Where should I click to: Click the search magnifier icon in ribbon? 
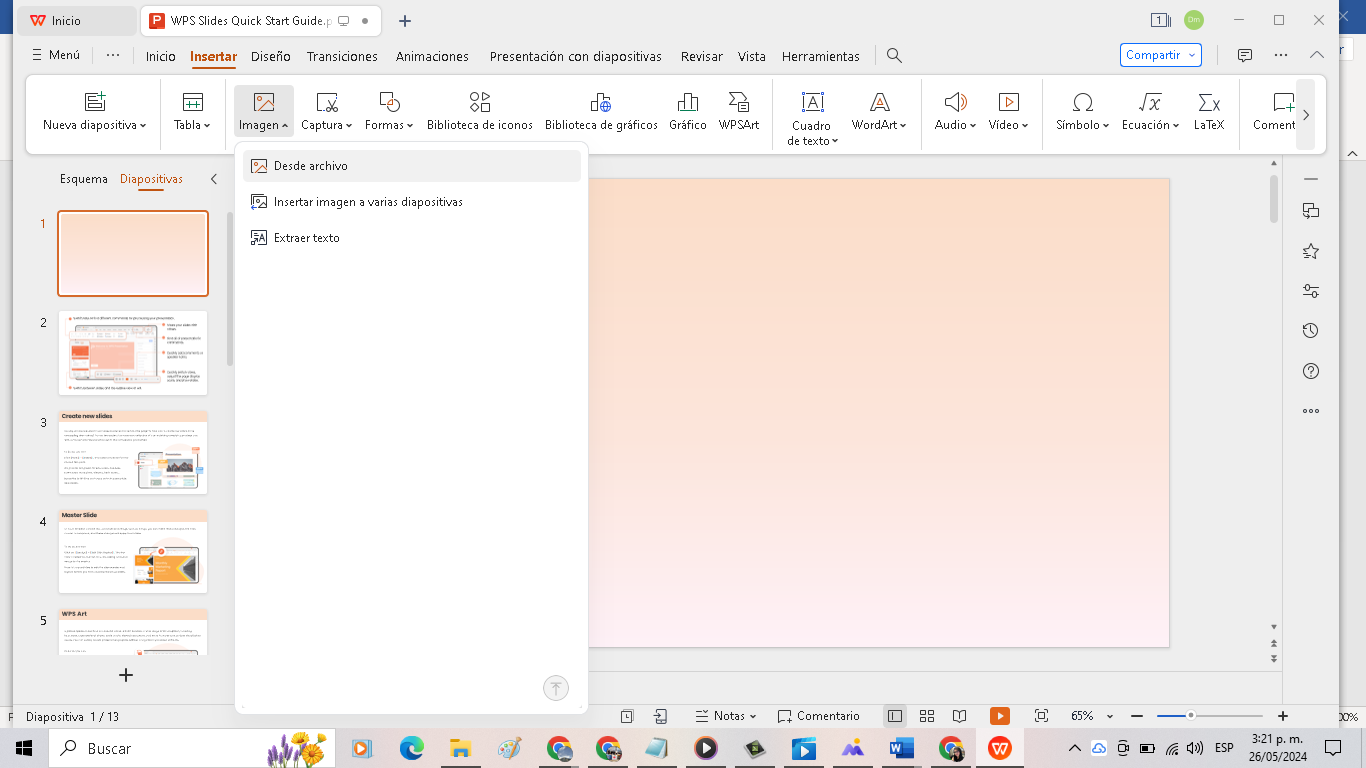[895, 56]
